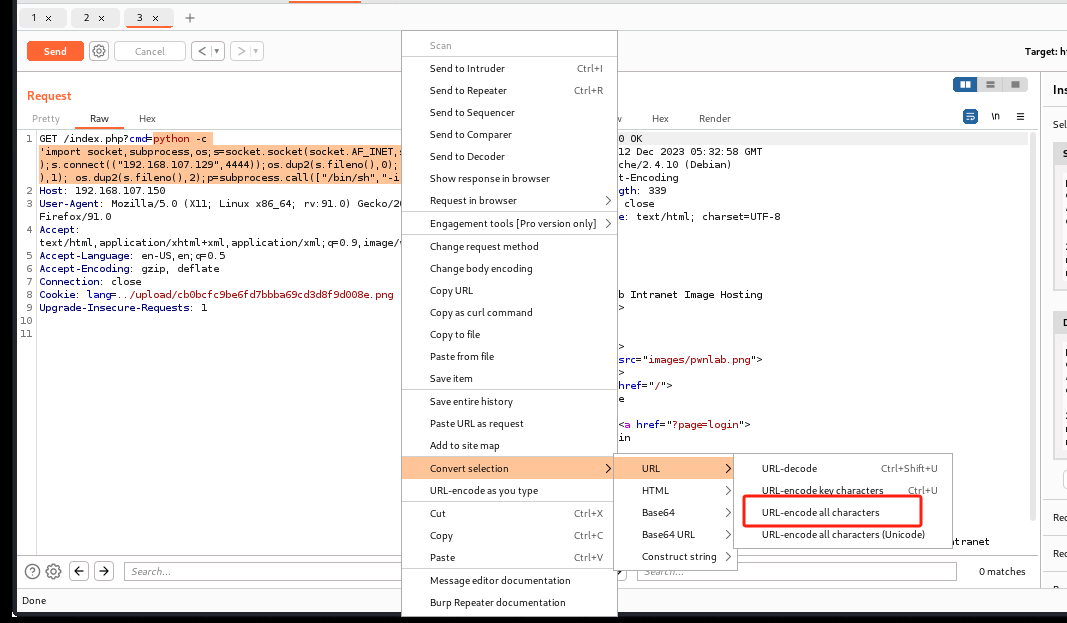Add a new Repeater tab
The height and width of the screenshot is (623, 1067).
[190, 18]
